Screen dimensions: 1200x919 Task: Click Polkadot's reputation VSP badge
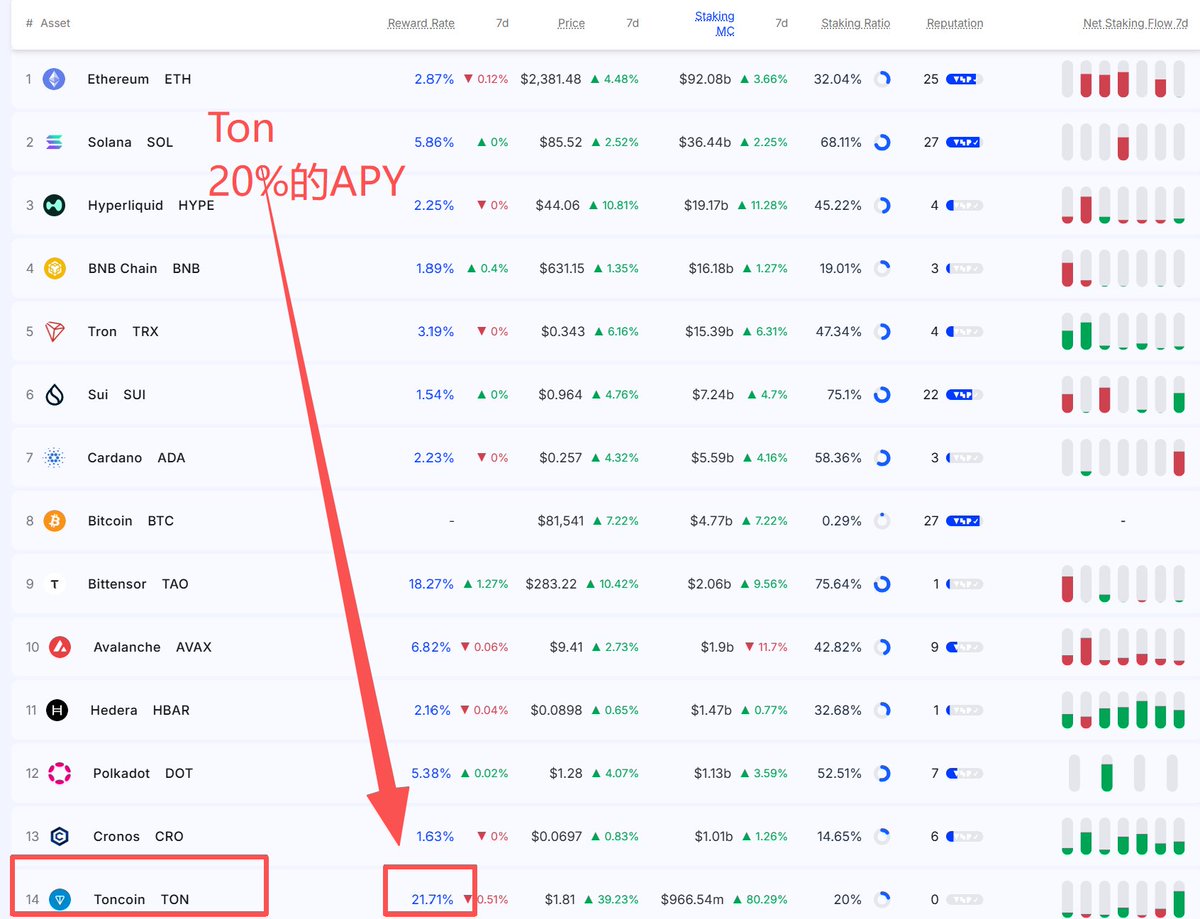(964, 773)
